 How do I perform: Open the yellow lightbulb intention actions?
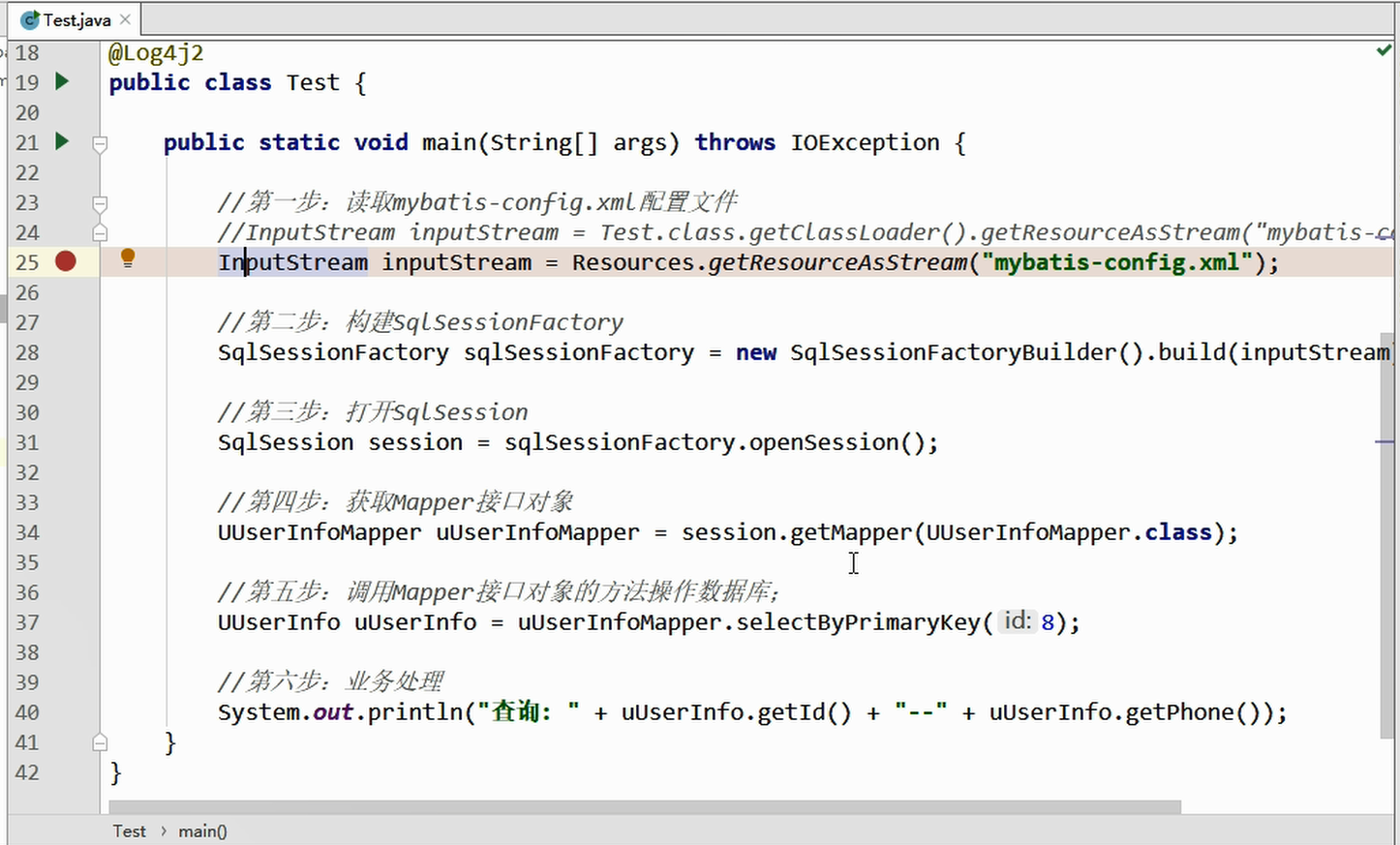click(127, 257)
